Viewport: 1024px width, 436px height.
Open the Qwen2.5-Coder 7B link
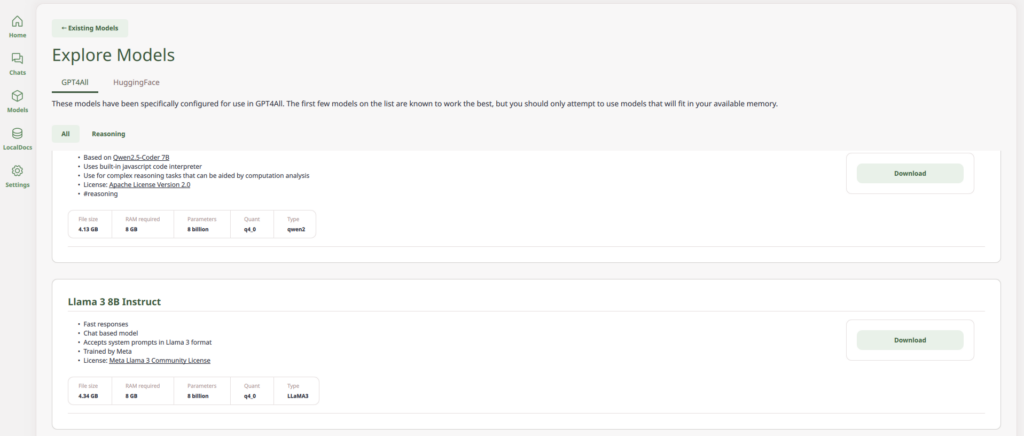pos(141,157)
